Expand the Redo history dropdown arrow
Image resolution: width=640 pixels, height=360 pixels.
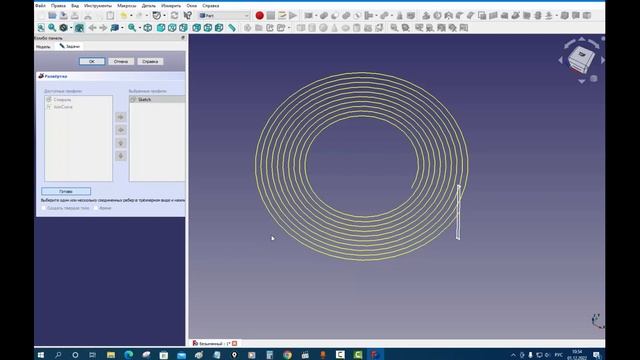[x=147, y=16]
